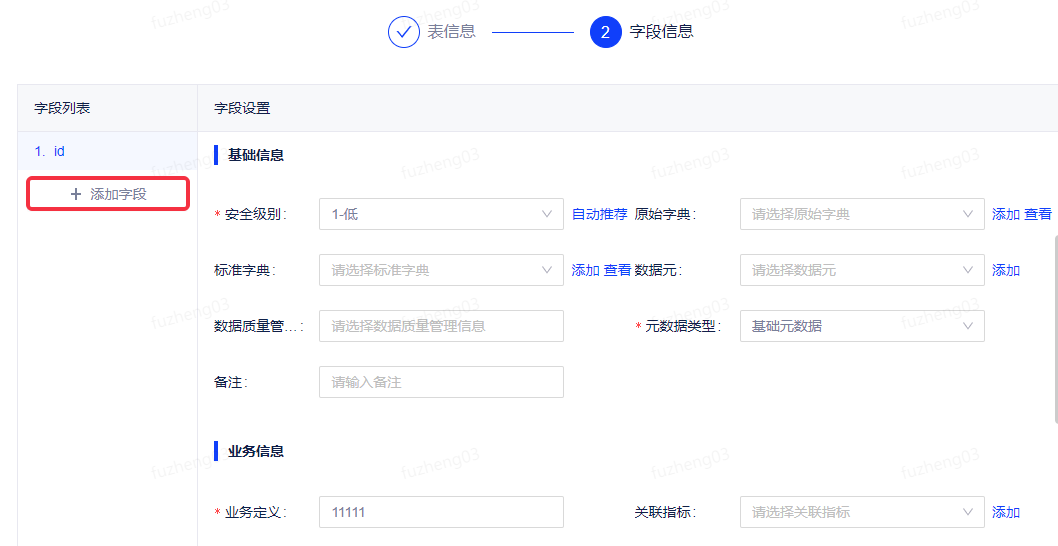Open the 标准字典 dropdown
Viewport: 1058px width, 546px height.
(441, 270)
